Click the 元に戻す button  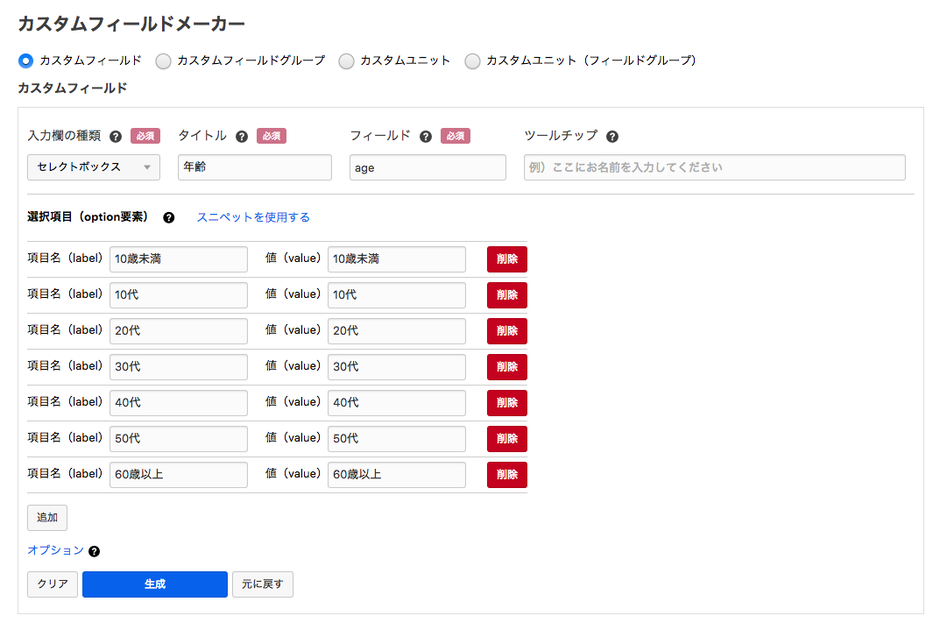[x=263, y=584]
